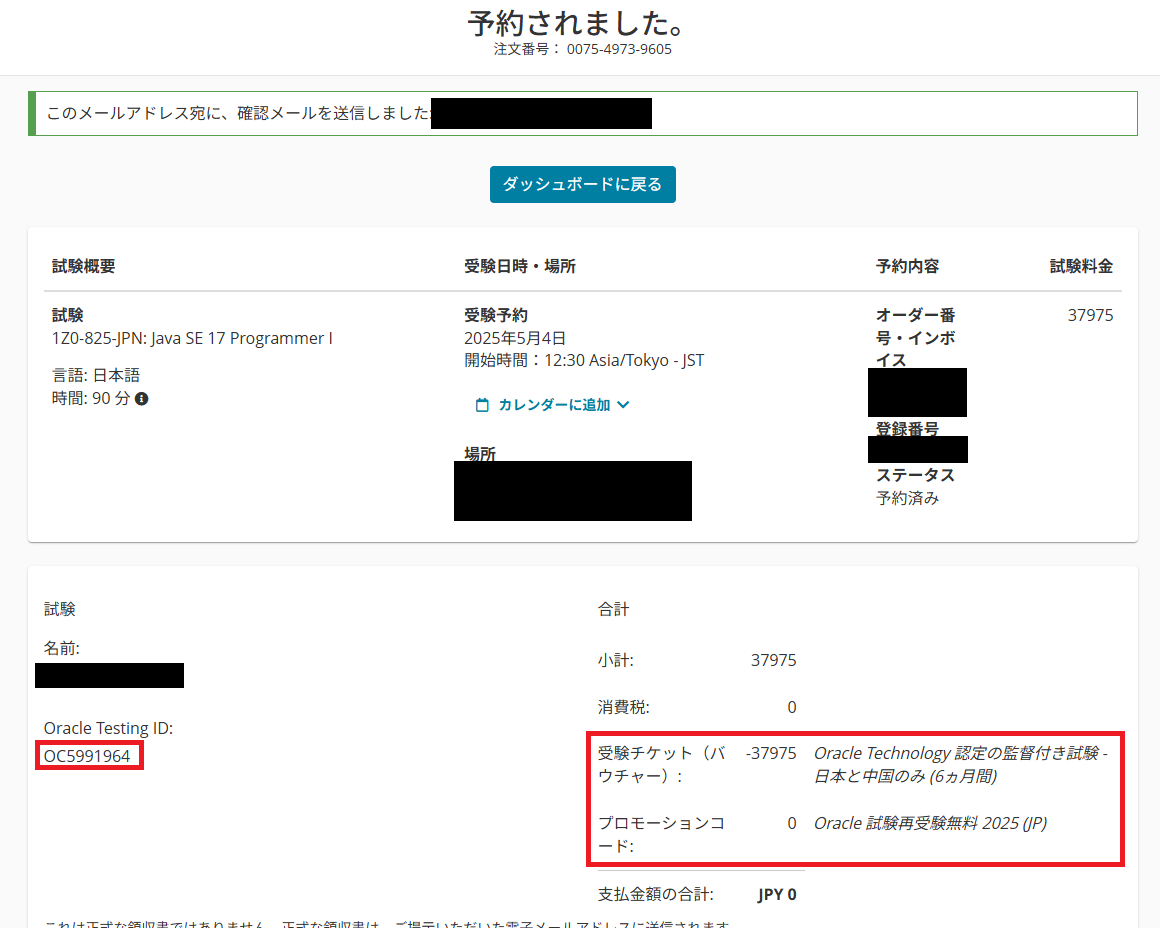The image size is (1160, 928).
Task: Click the voucher amount -37975
Action: click(x=771, y=753)
